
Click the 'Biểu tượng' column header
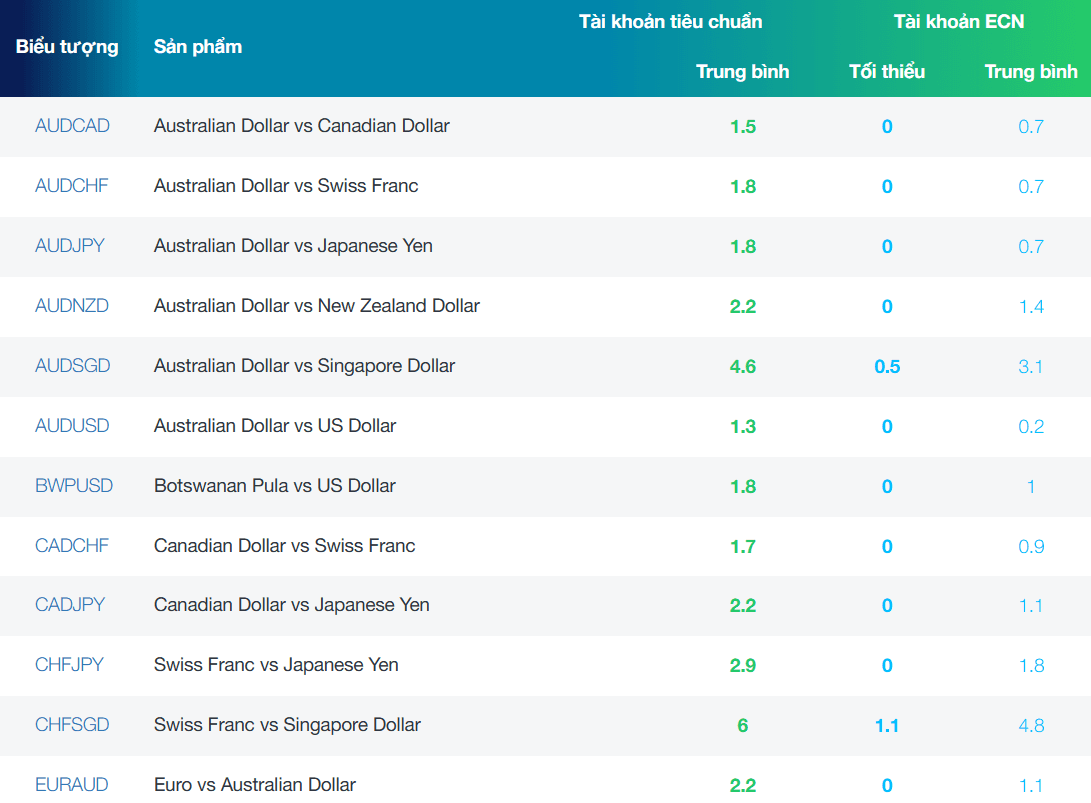tap(67, 47)
